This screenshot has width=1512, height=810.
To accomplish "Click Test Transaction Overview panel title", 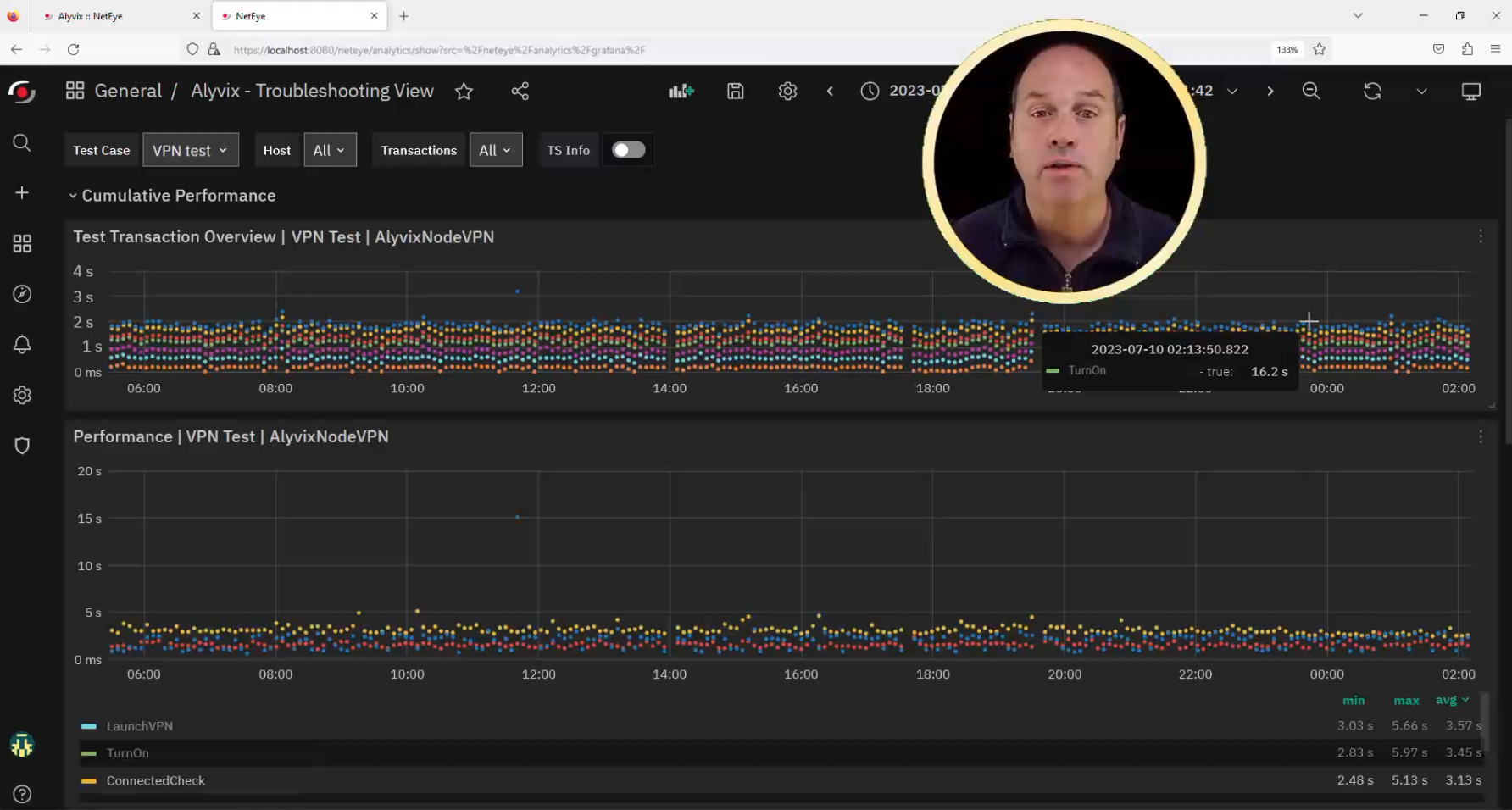I will pyautogui.click(x=283, y=237).
